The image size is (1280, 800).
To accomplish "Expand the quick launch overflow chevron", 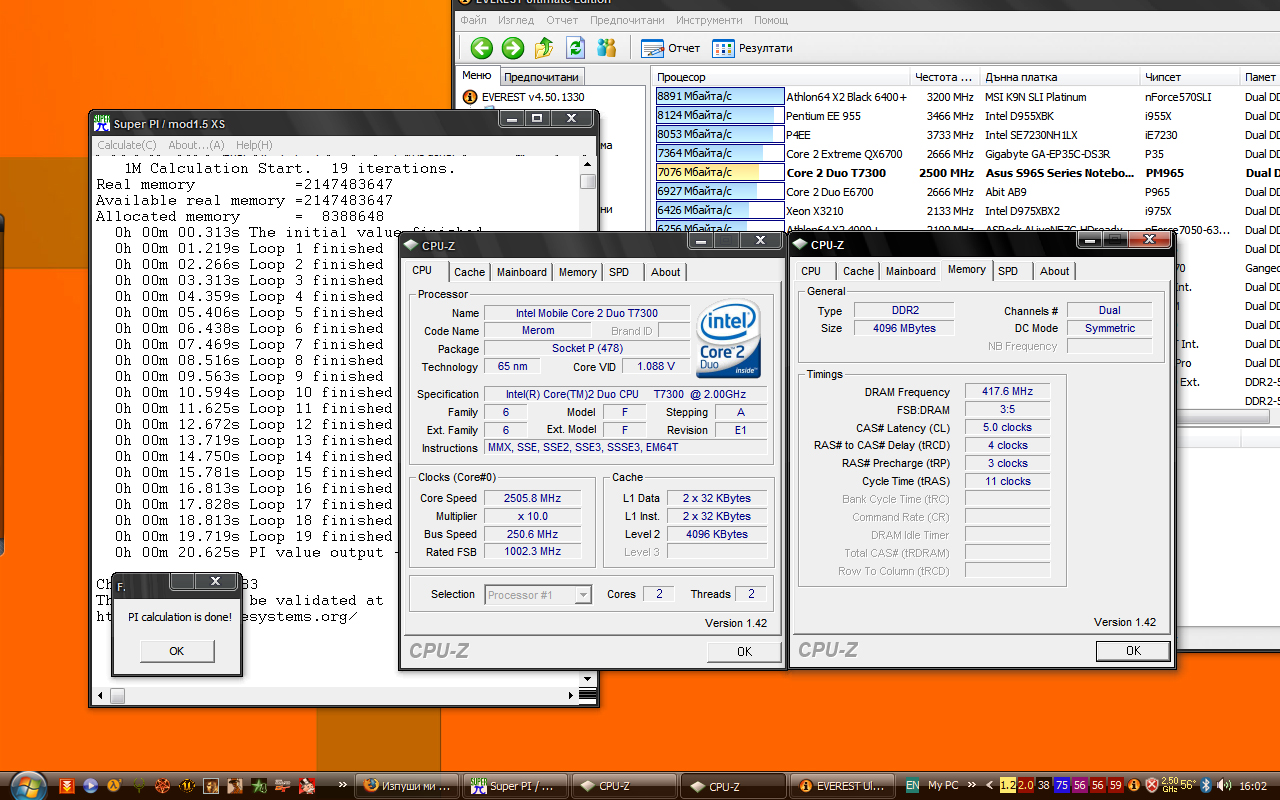I will click(x=344, y=785).
